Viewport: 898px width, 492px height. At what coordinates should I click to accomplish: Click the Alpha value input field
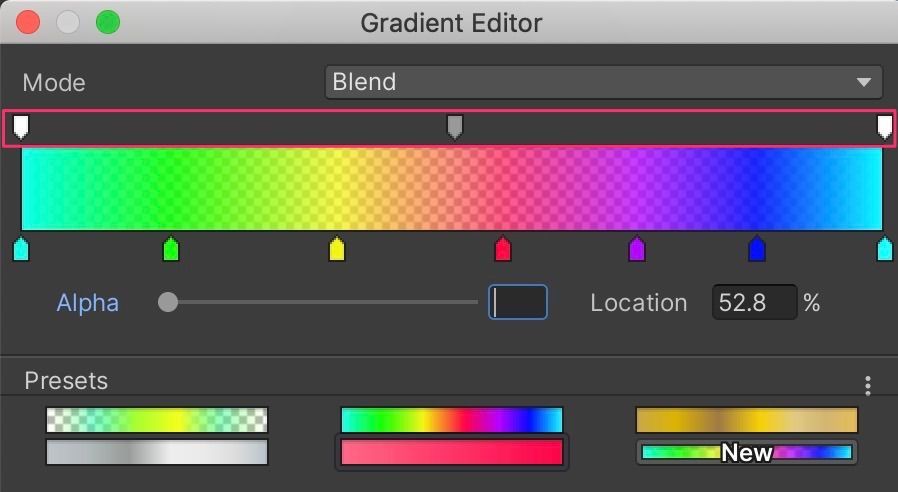(518, 302)
